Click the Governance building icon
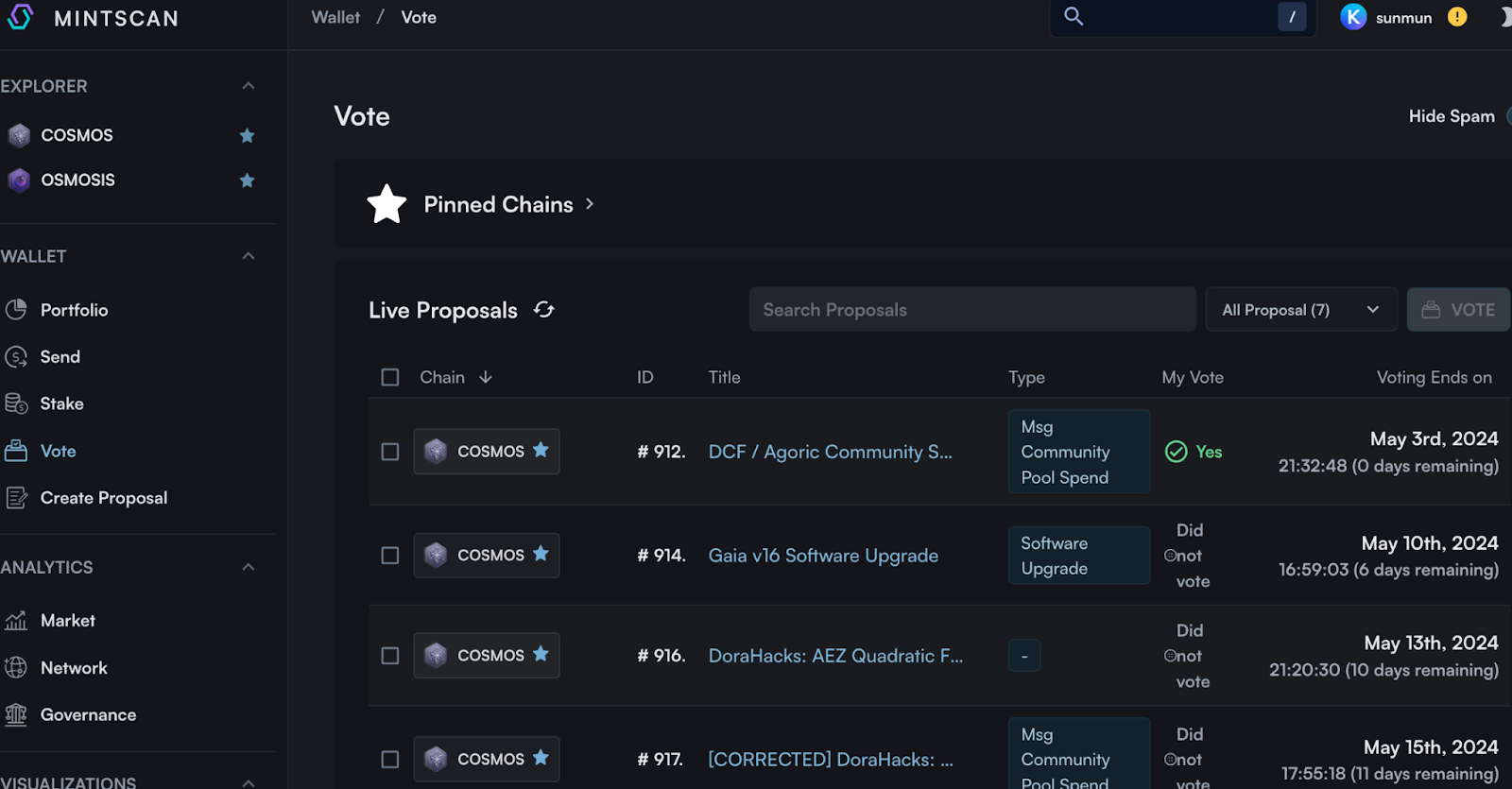Viewport: 1512px width, 789px height. pyautogui.click(x=16, y=715)
